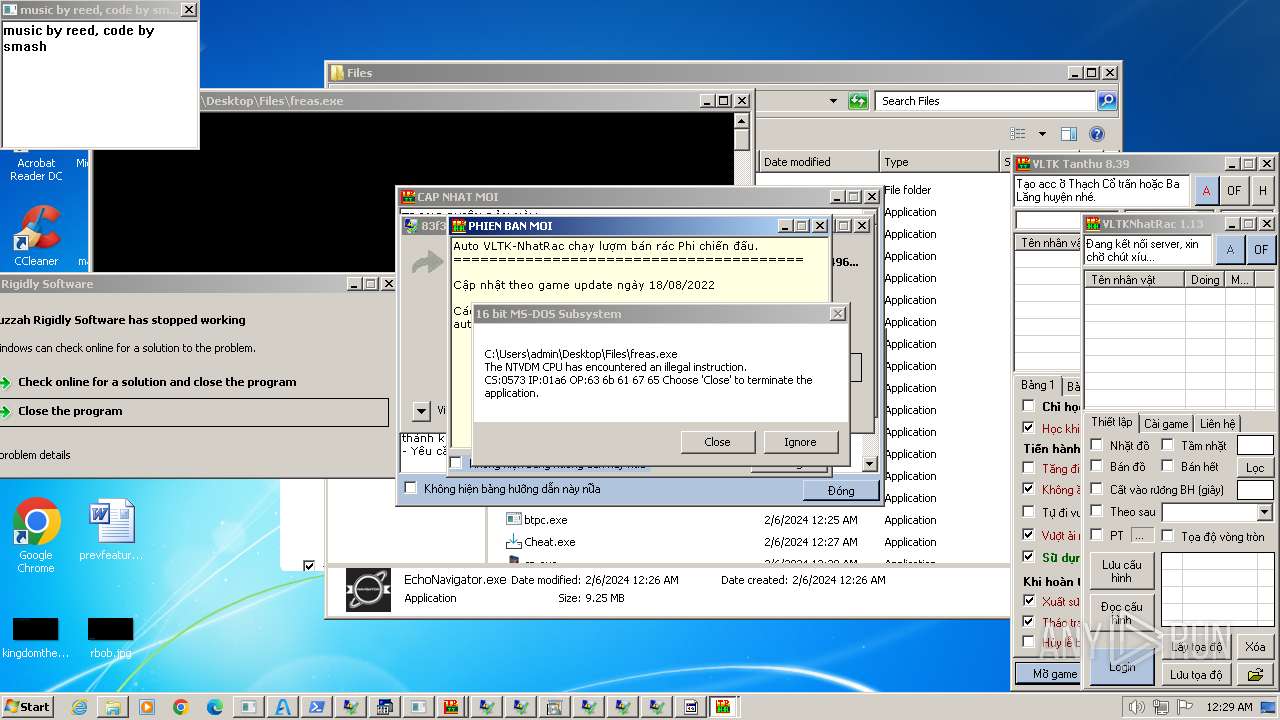This screenshot has height=720, width=1280.
Task: Click the network icon in the system tray
Action: pos(1161,707)
